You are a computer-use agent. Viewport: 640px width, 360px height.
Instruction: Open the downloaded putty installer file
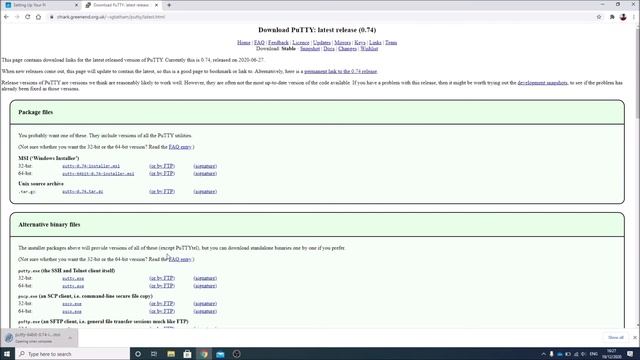33,338
